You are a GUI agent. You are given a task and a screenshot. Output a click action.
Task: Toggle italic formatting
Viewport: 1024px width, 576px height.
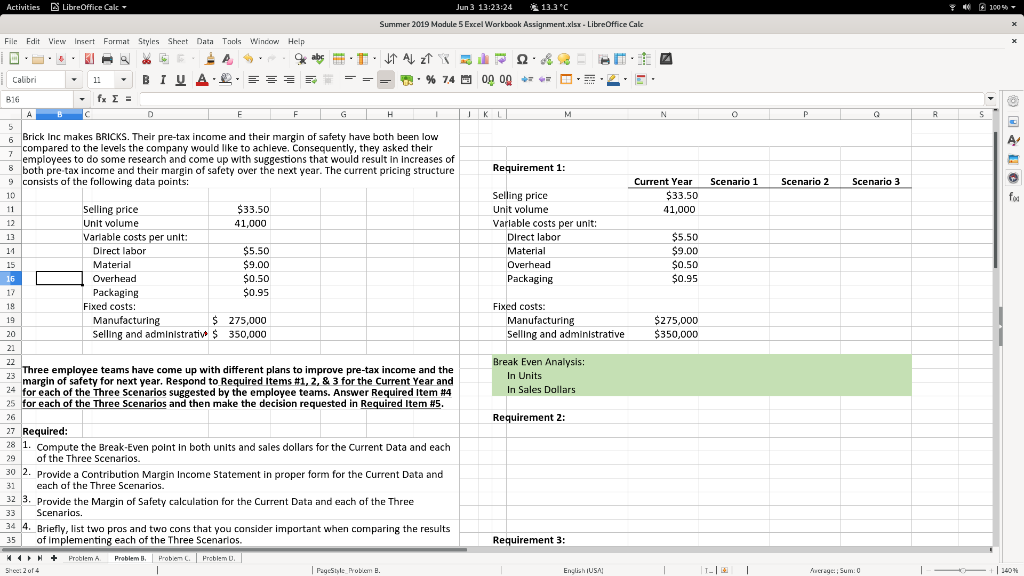coord(162,80)
